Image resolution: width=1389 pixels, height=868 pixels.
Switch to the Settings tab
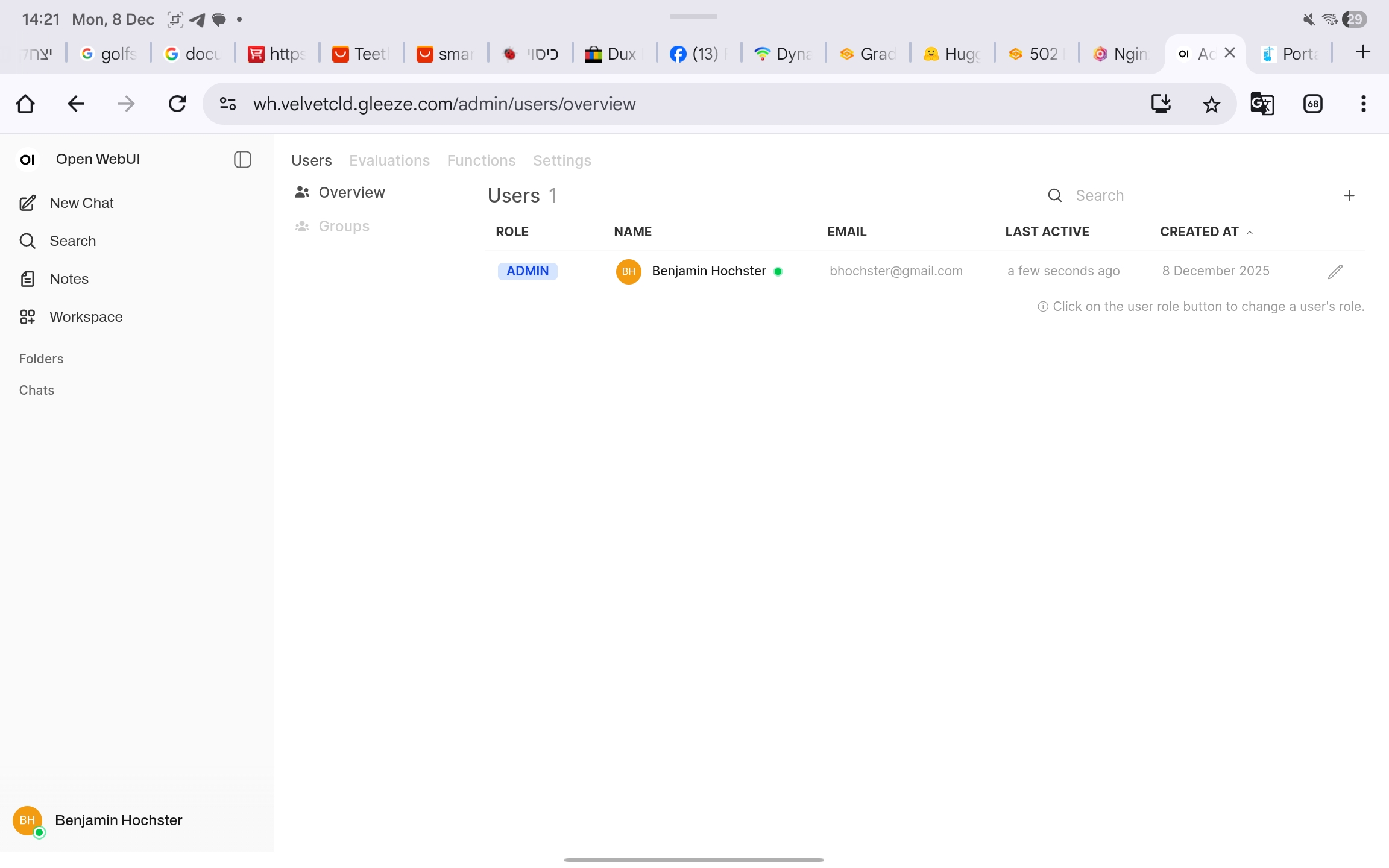[x=562, y=160]
